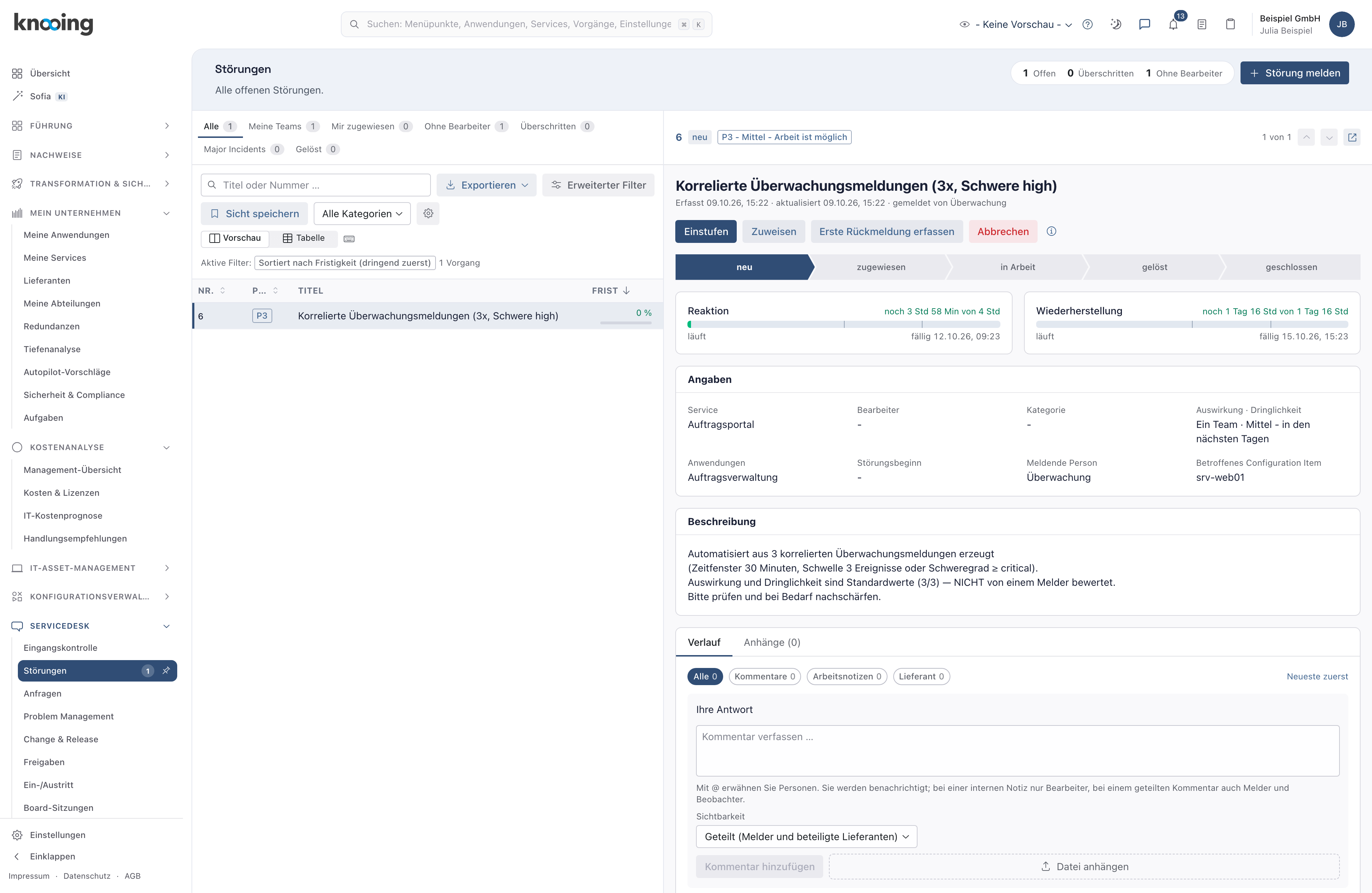Click the knooing logo
Screen dimensions: 1372x893
(53, 24)
